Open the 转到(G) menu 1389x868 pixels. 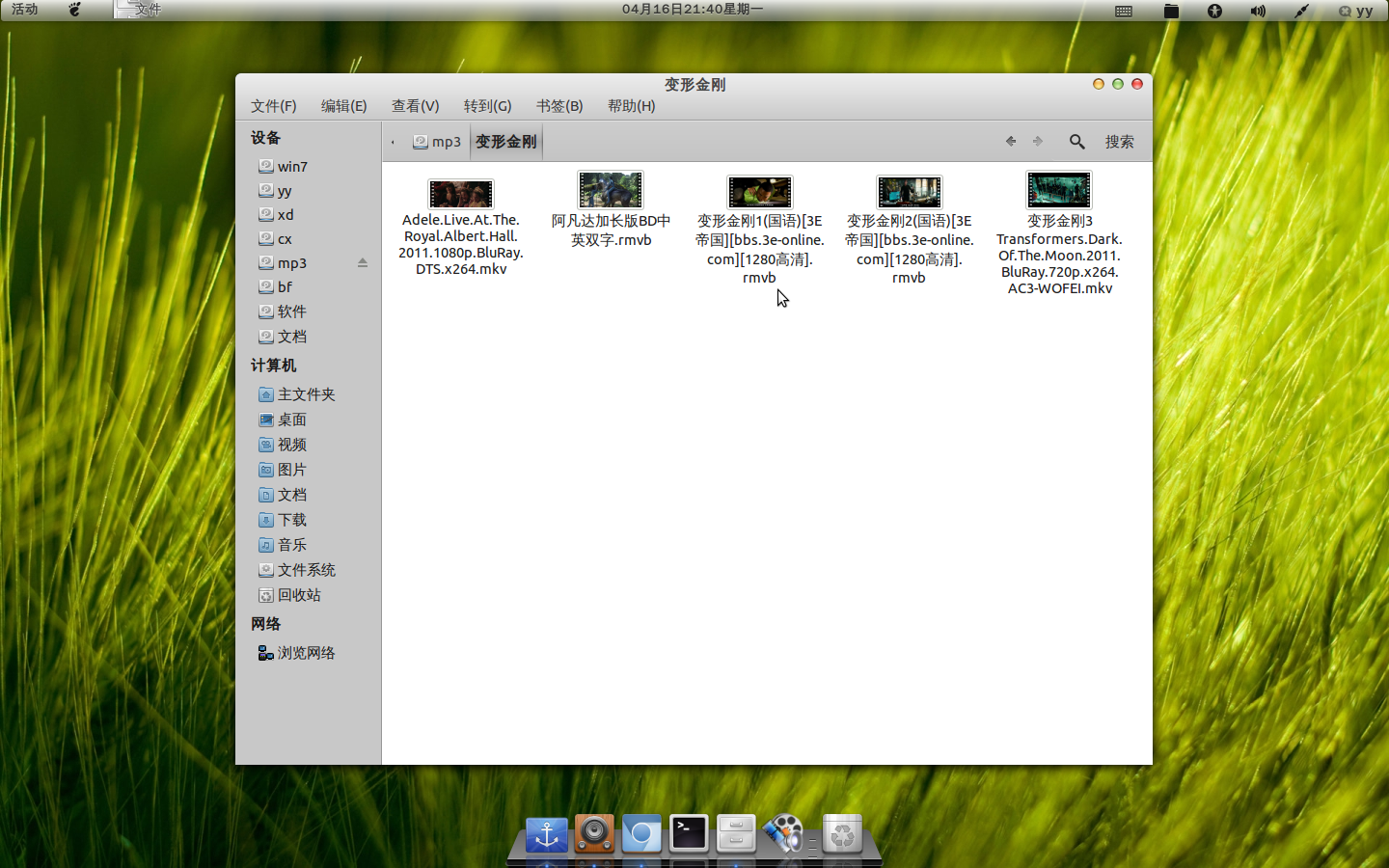[488, 106]
